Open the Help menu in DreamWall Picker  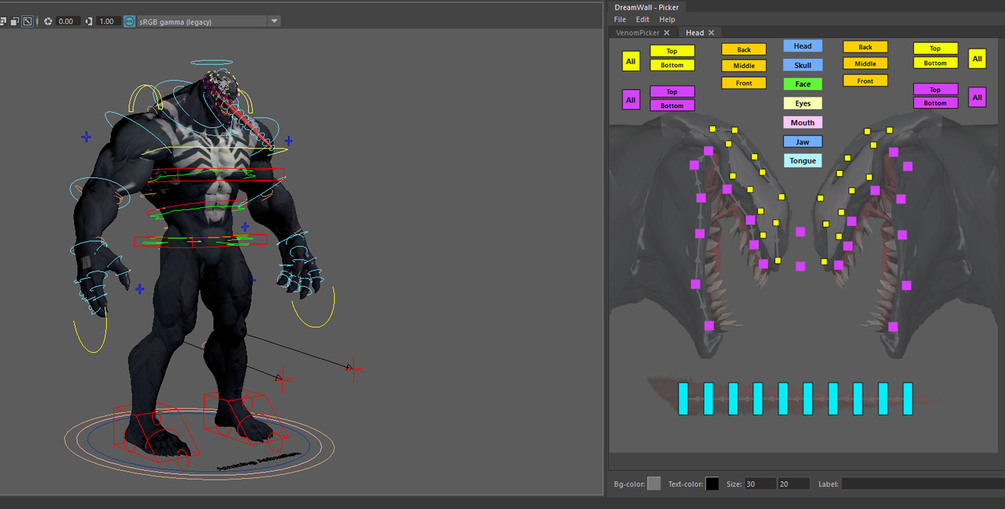pos(667,20)
